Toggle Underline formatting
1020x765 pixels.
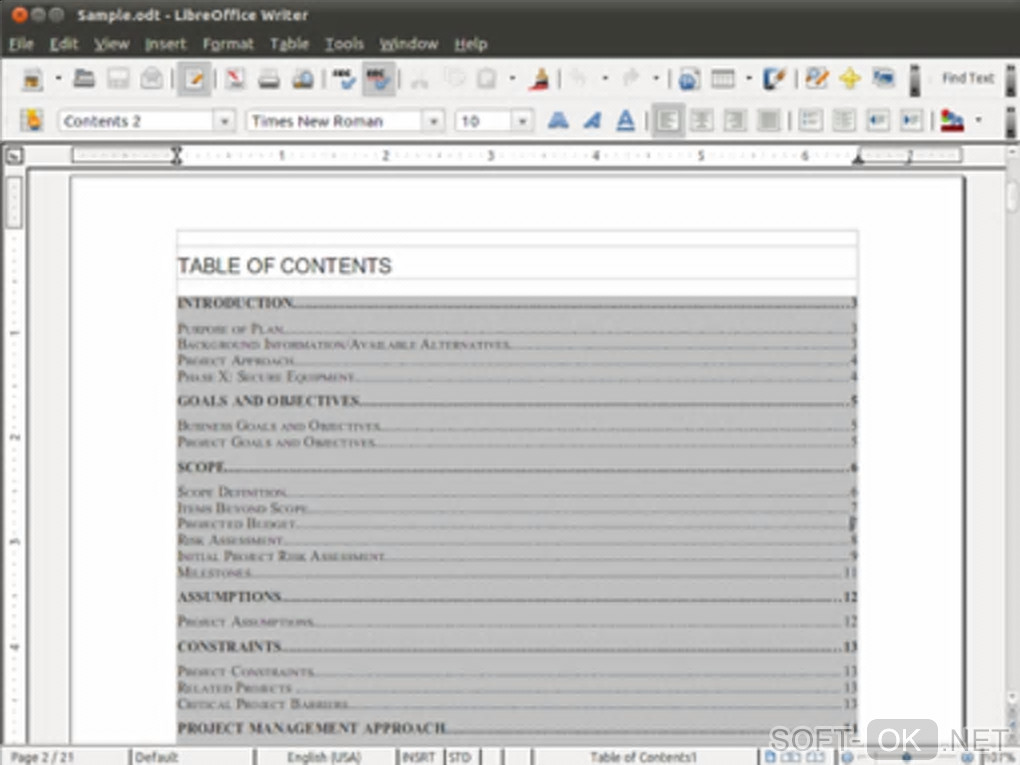[x=625, y=120]
